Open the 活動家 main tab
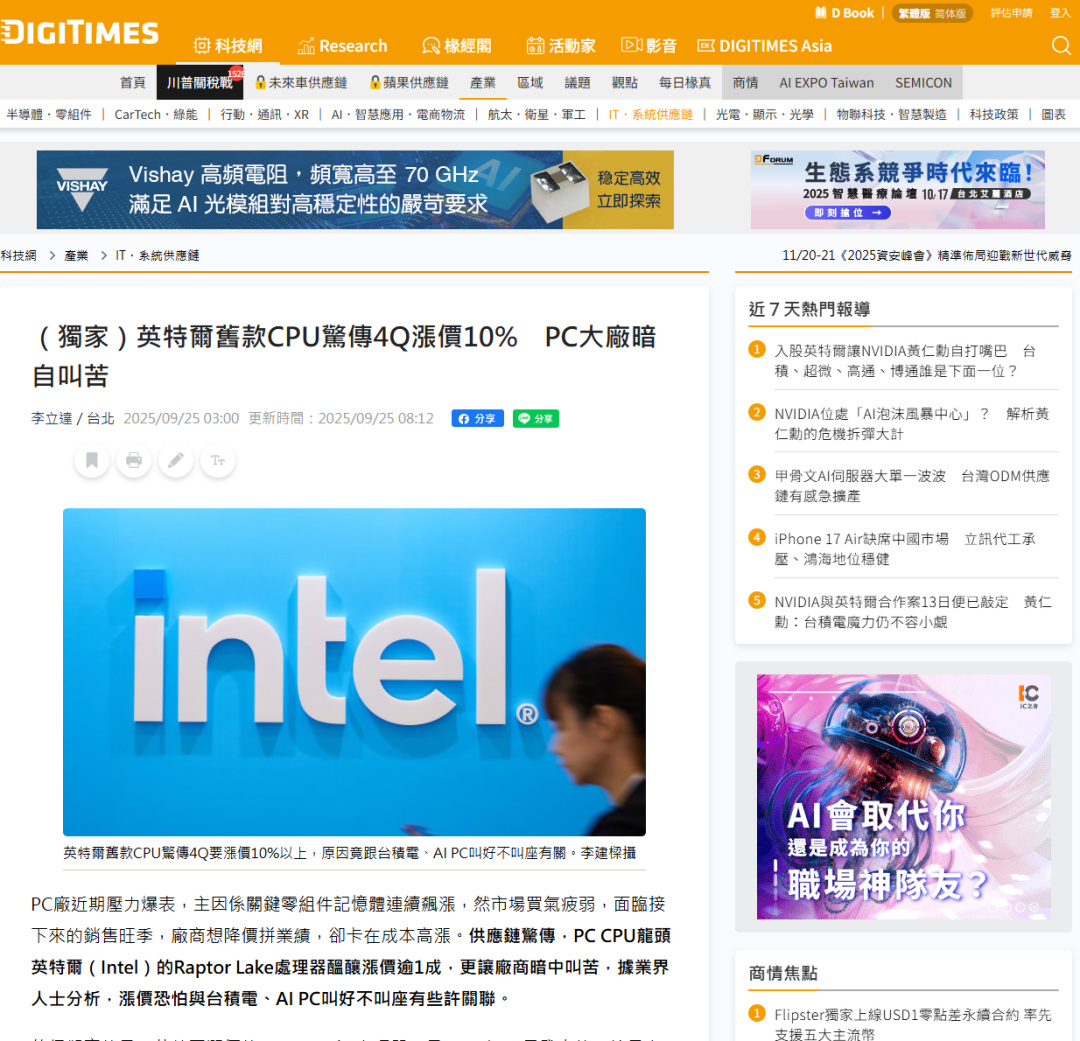Viewport: 1080px width, 1041px height. (x=561, y=46)
